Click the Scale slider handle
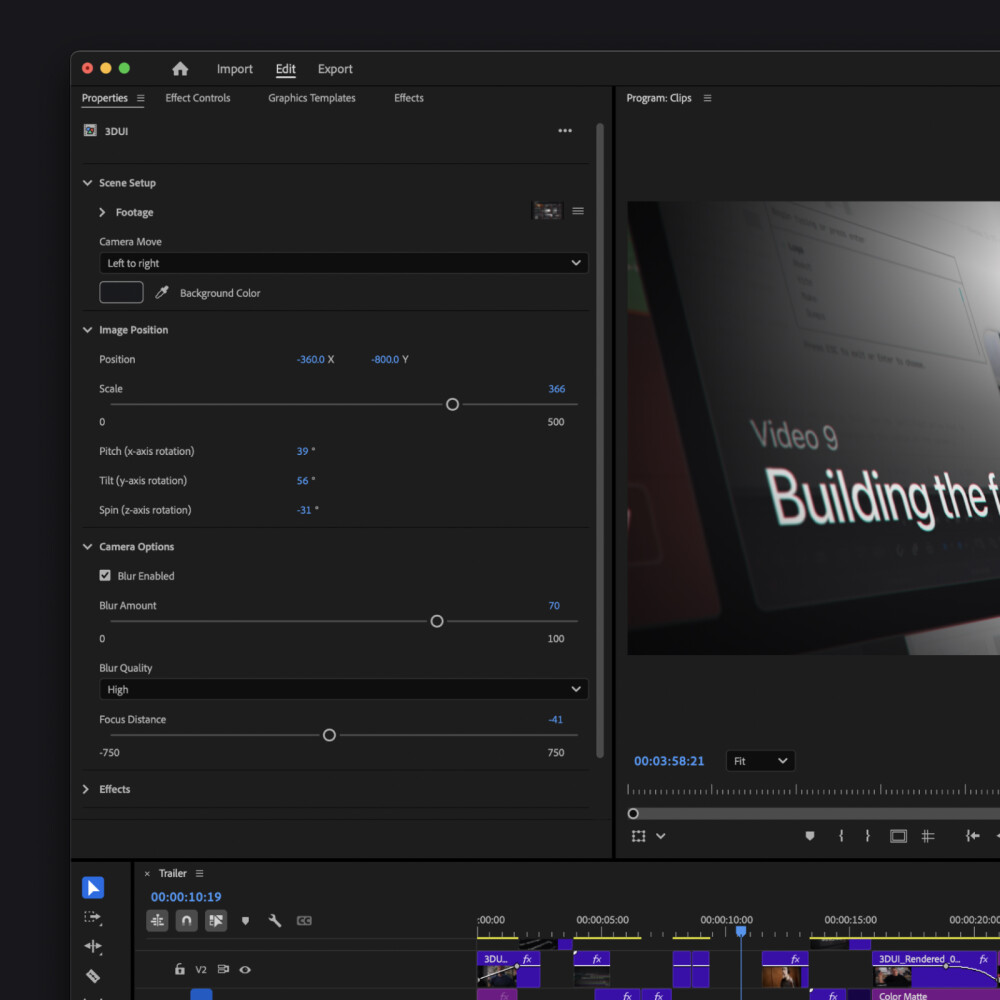The height and width of the screenshot is (1000, 1000). coord(452,404)
